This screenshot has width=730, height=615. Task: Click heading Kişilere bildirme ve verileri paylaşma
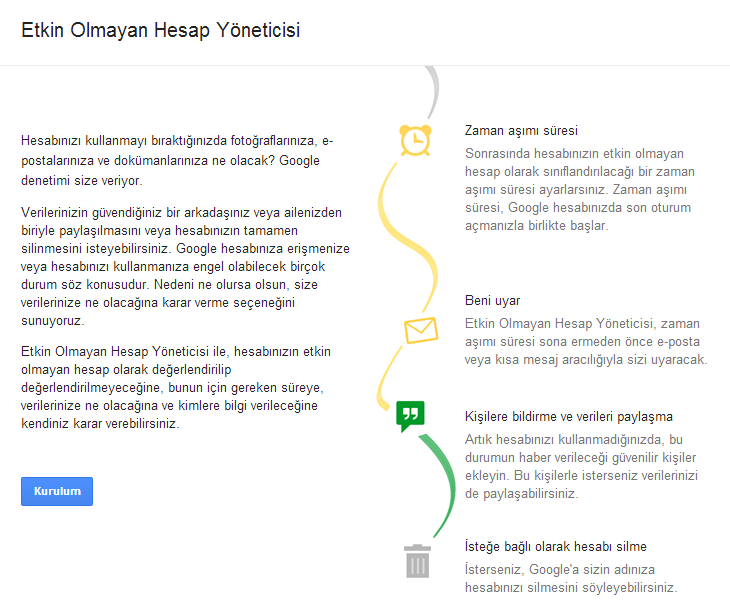click(x=568, y=417)
